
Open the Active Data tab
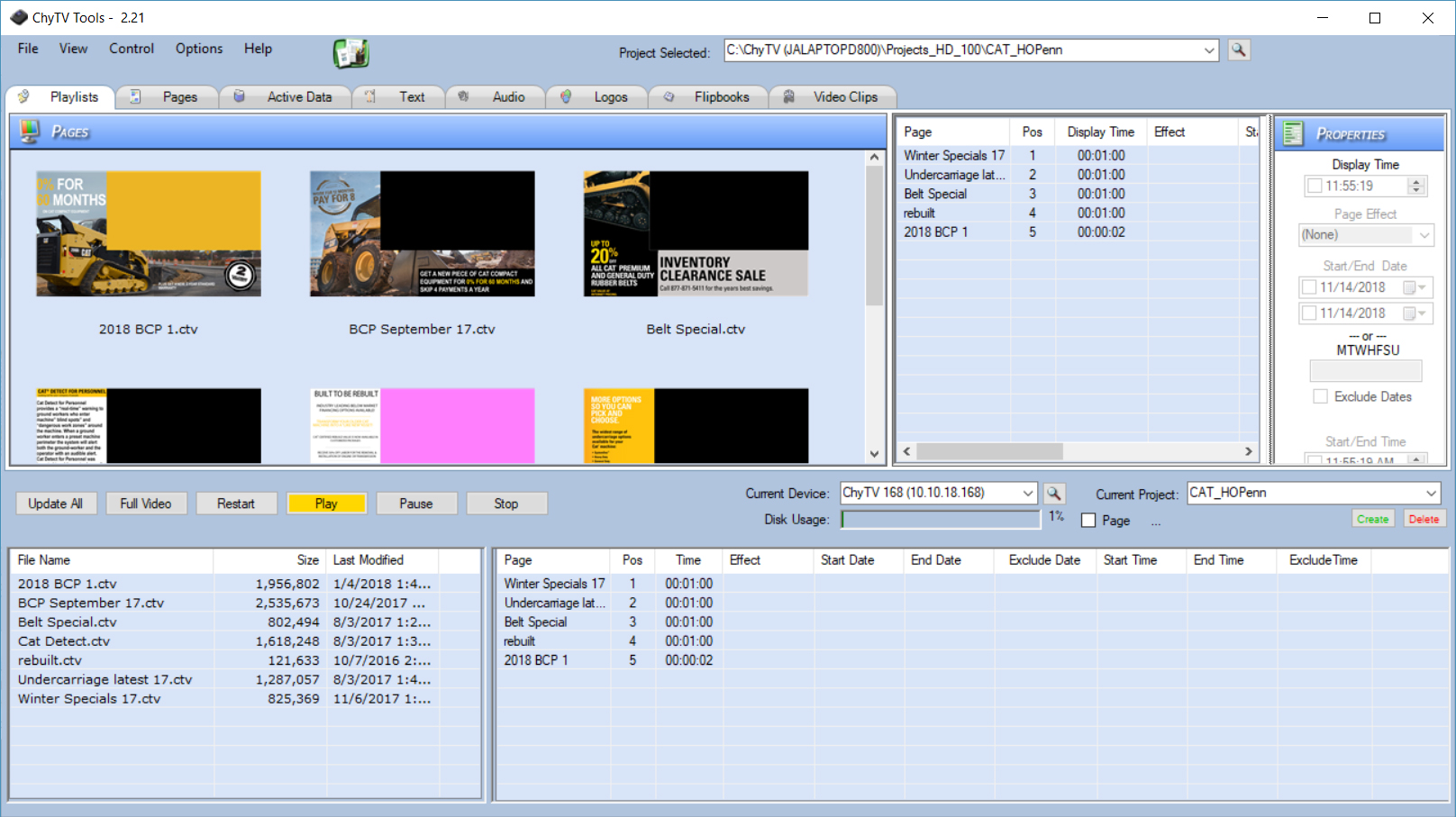[x=287, y=97]
